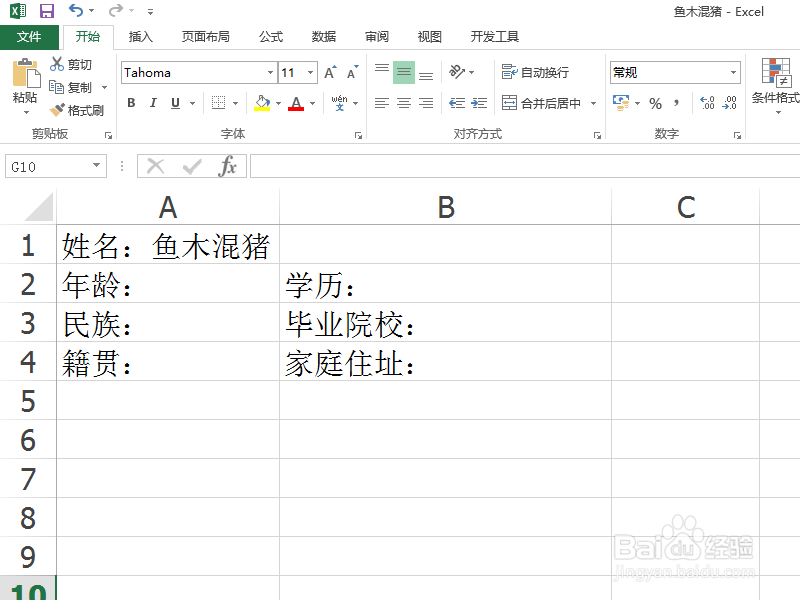
Task: Toggle Italic formatting
Action: pos(153,103)
